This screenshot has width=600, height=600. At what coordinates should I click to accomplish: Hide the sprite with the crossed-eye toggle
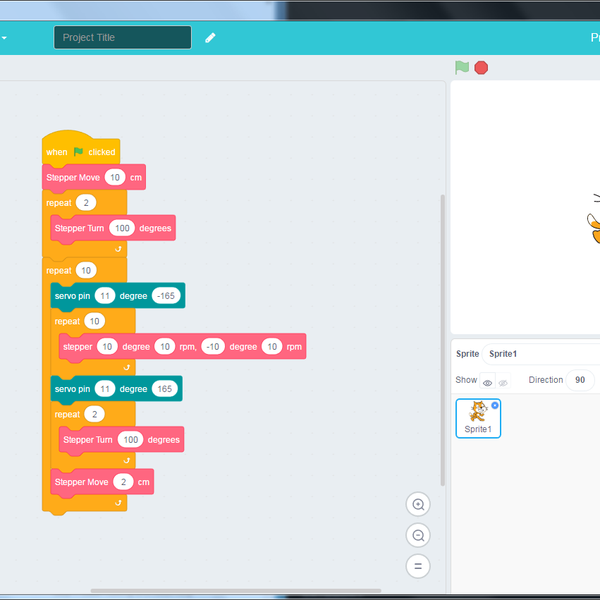pos(503,381)
